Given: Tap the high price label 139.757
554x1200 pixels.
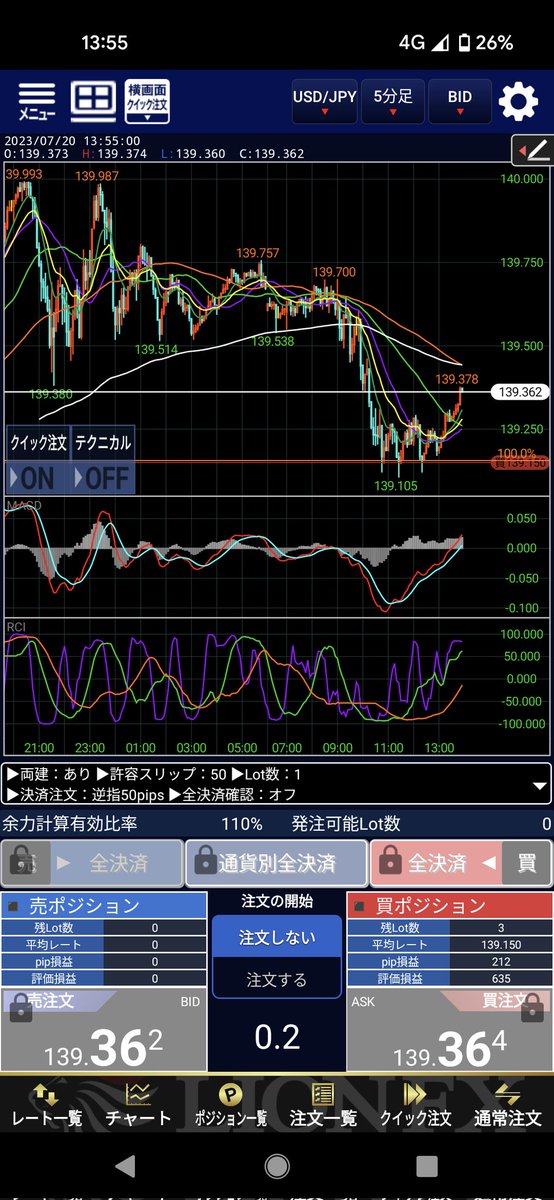Looking at the screenshot, I should [258, 253].
